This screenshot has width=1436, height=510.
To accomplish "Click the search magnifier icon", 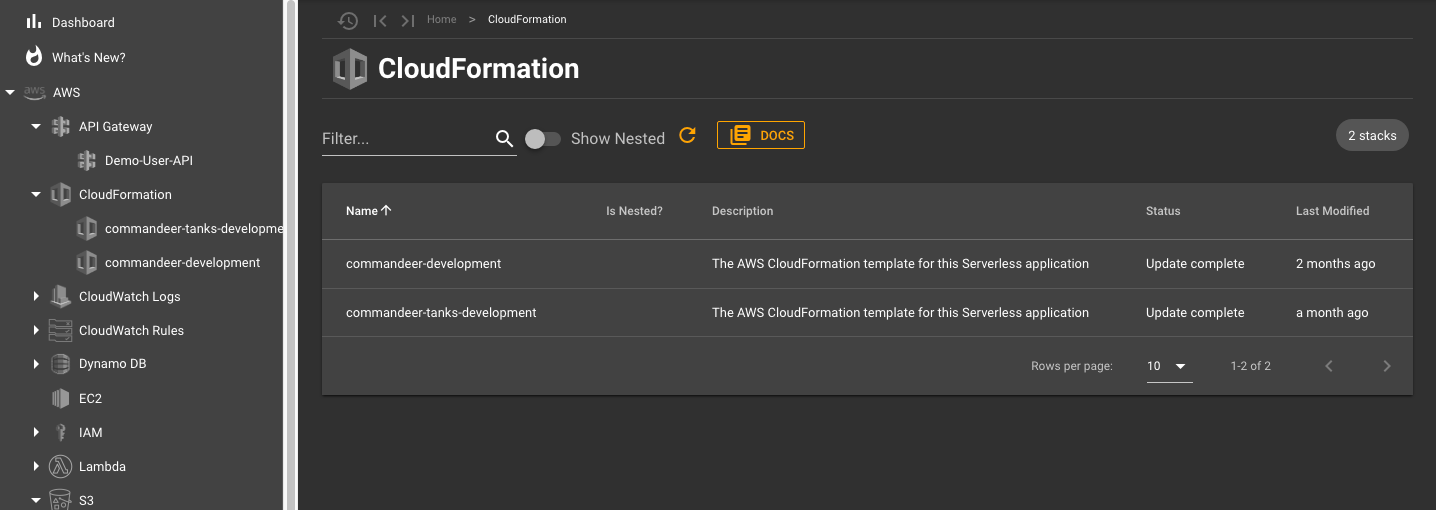I will click(x=504, y=139).
